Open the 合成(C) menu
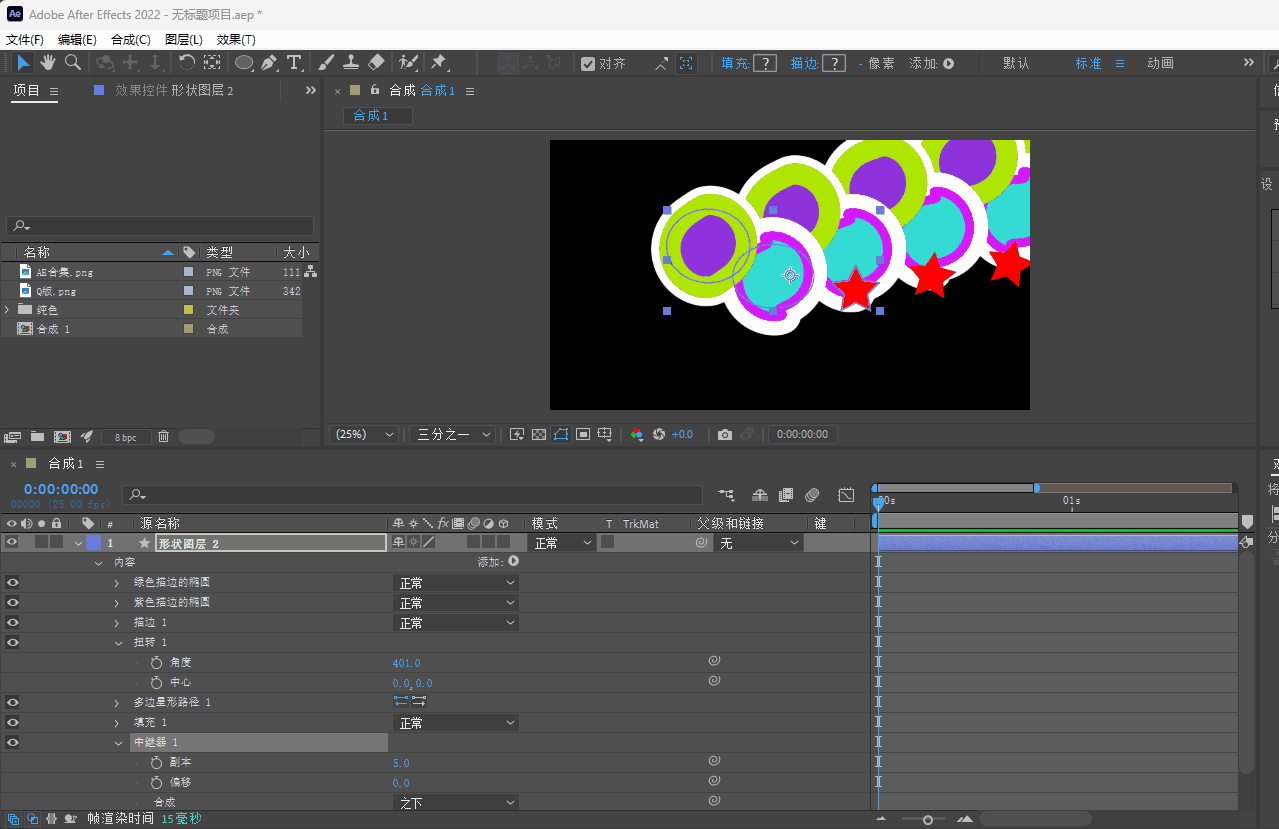This screenshot has height=829, width=1279. point(131,40)
